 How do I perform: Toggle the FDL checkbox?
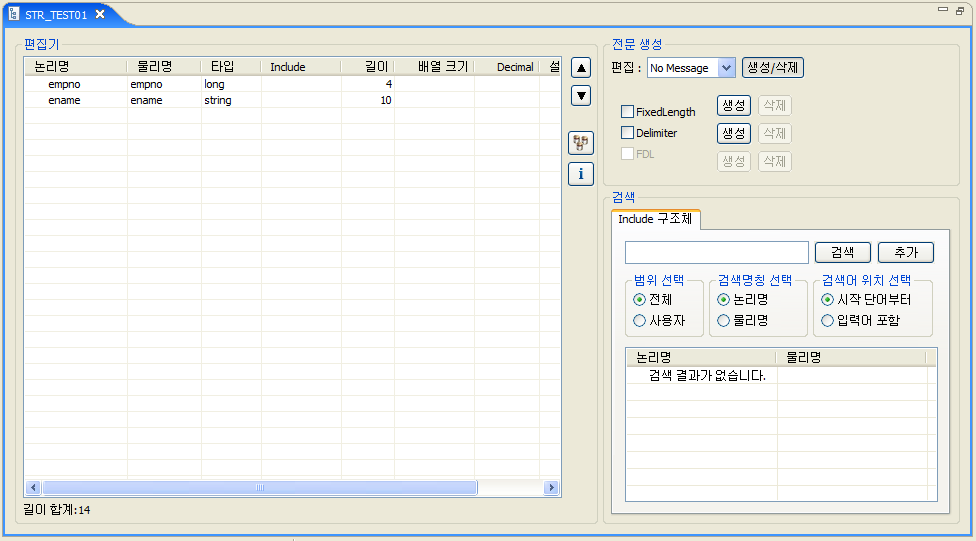point(627,154)
